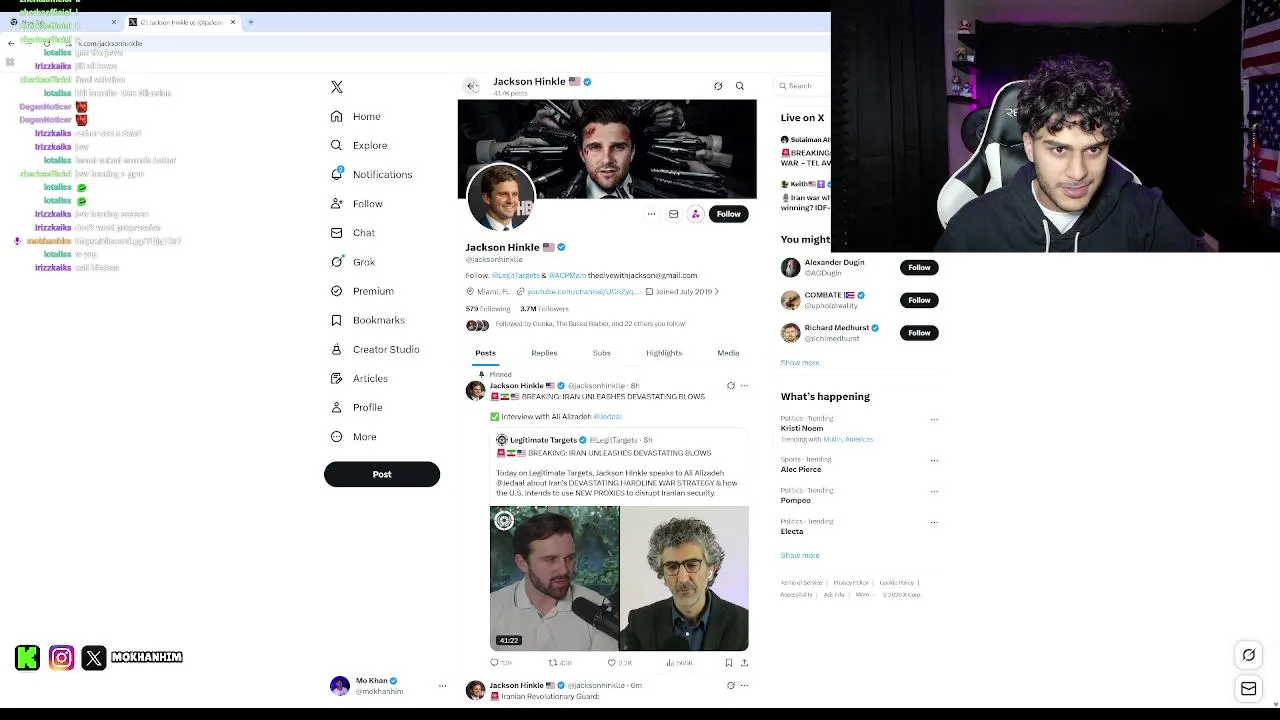
Task: Show more under What's happening
Action: 800,556
